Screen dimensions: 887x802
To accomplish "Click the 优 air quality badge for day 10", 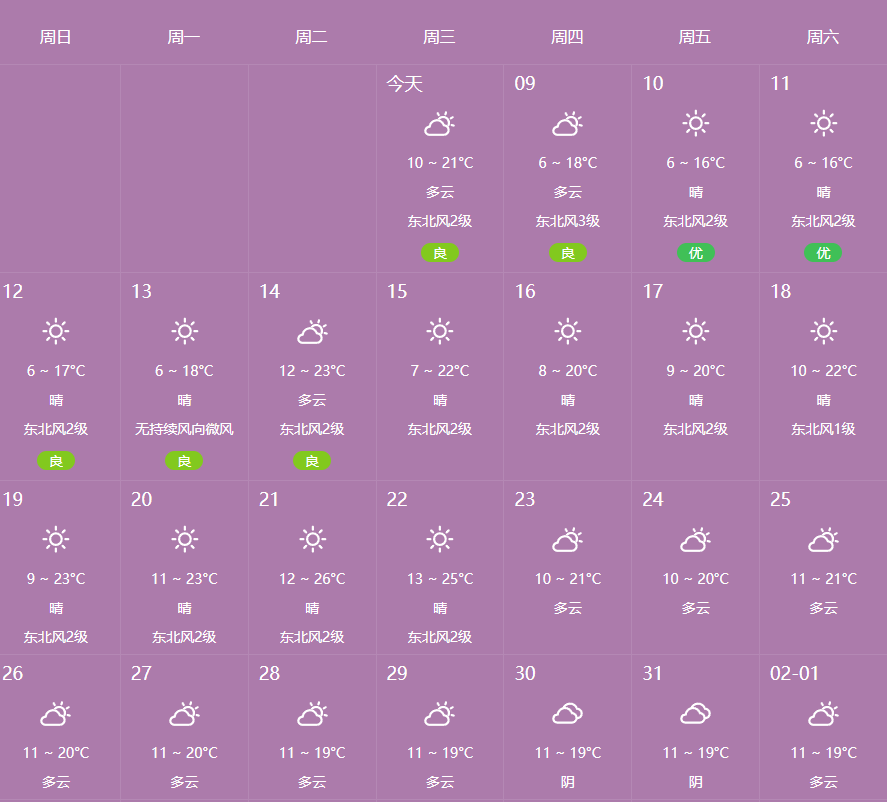I will tap(696, 253).
